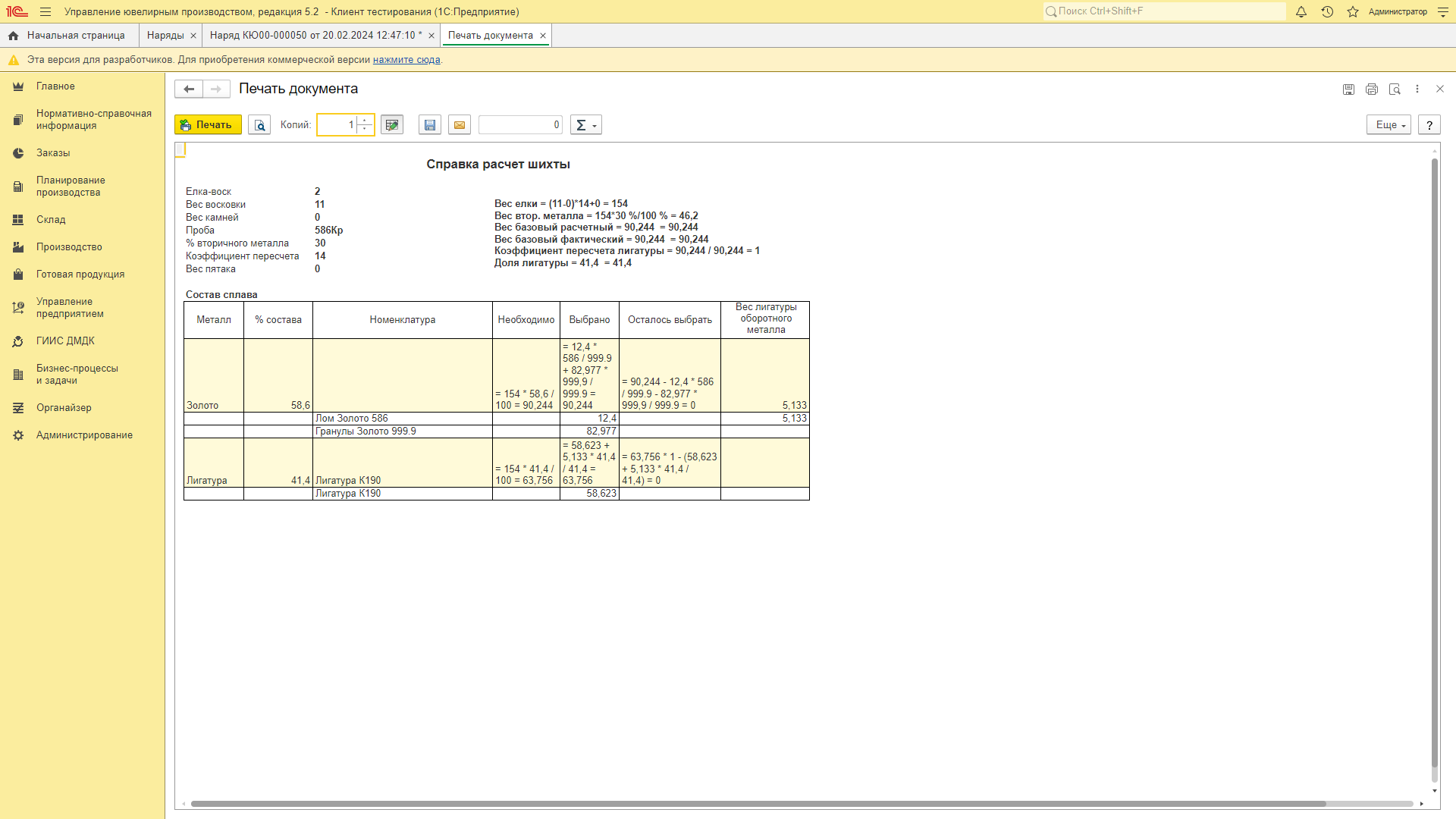The width and height of the screenshot is (1456, 819).
Task: Select the Номенклатура column header
Action: click(x=403, y=320)
